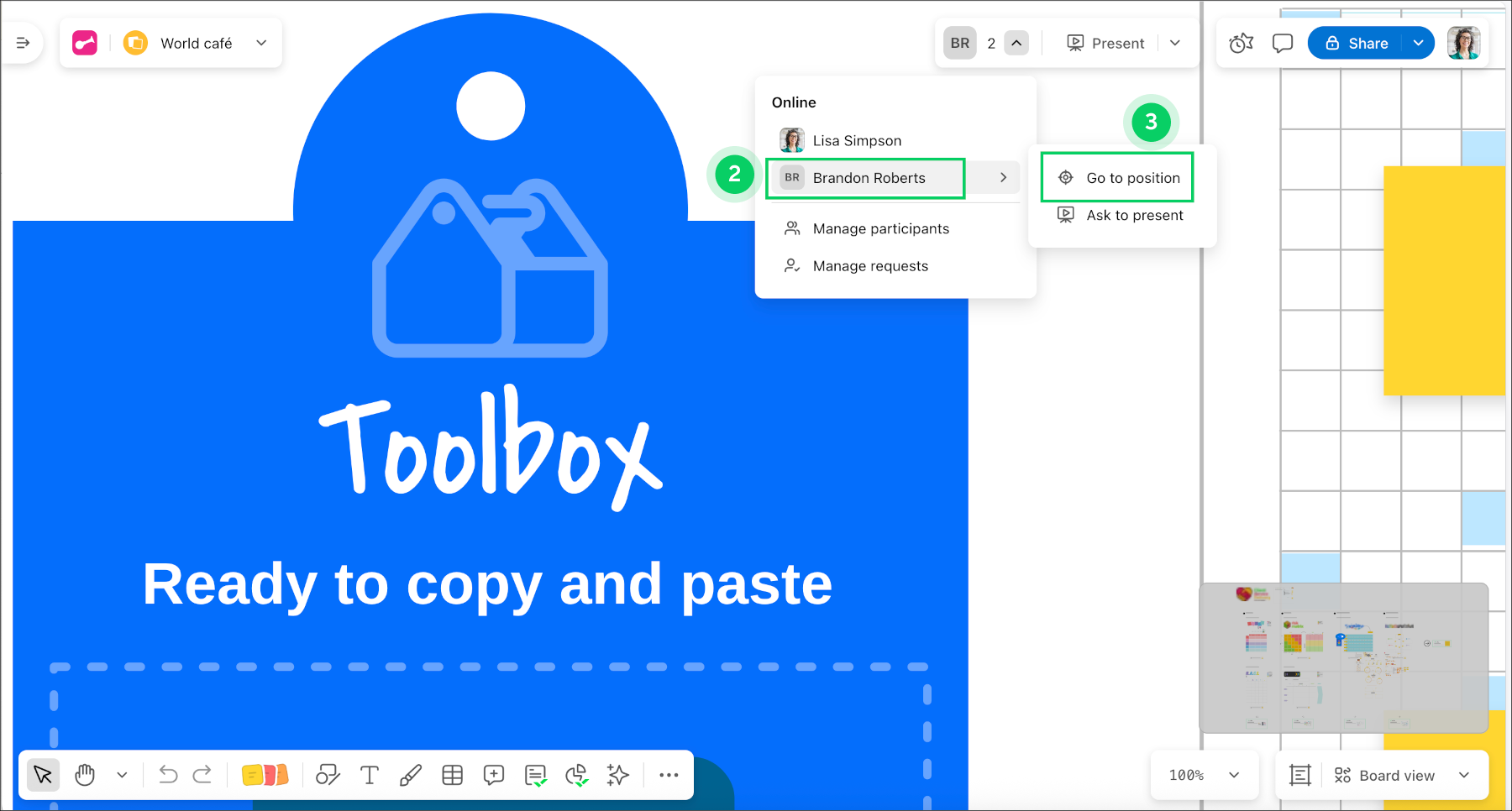Select the brush drawing tool
Image resolution: width=1512 pixels, height=811 pixels.
tap(410, 775)
